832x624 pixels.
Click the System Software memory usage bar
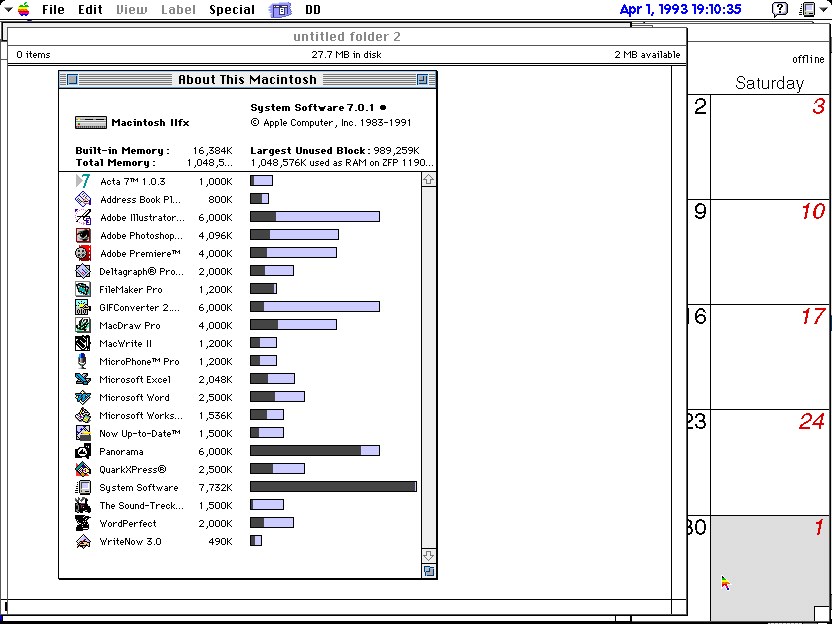[x=333, y=487]
